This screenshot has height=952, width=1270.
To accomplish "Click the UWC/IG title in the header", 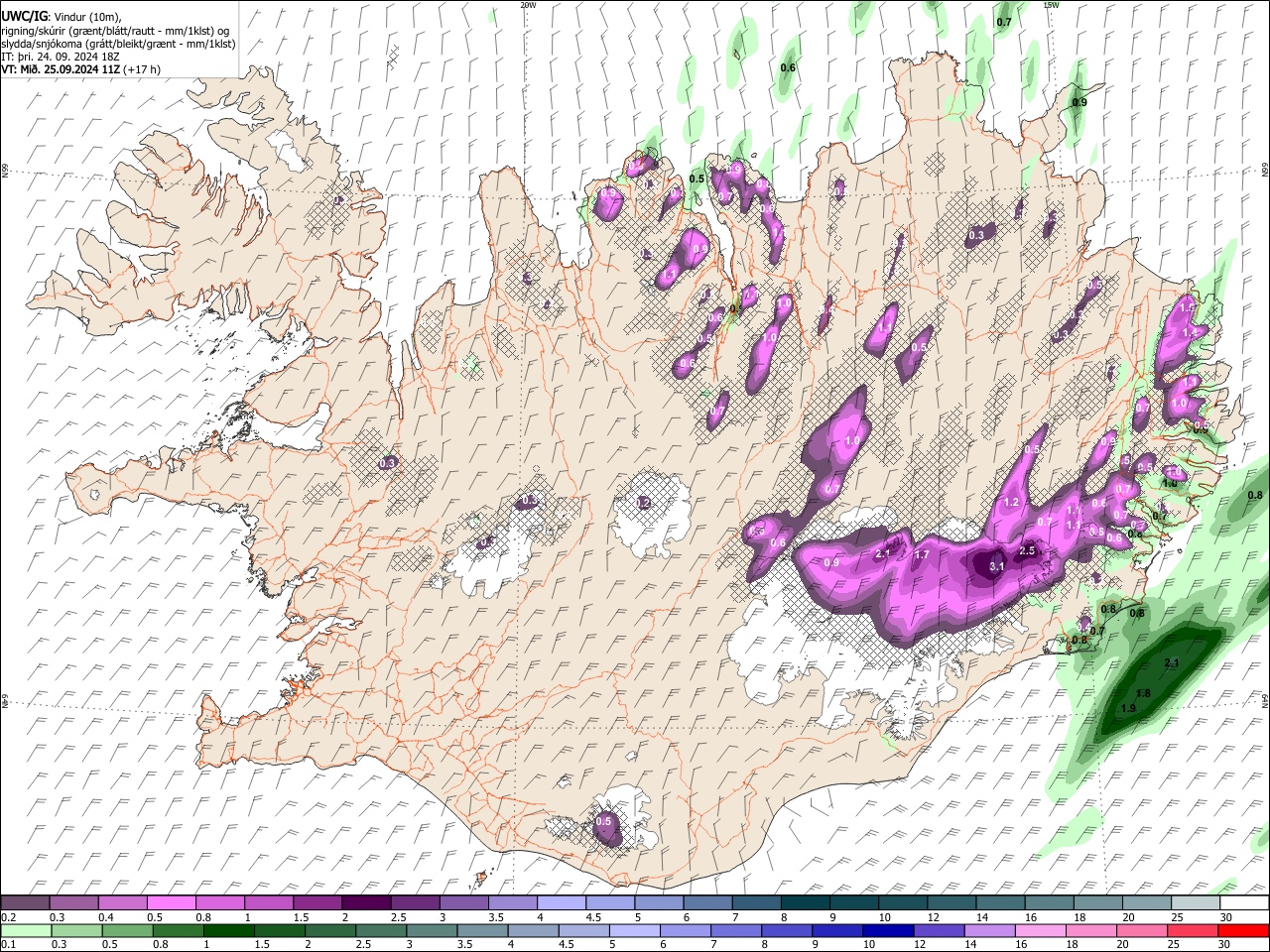I will 24,17.
